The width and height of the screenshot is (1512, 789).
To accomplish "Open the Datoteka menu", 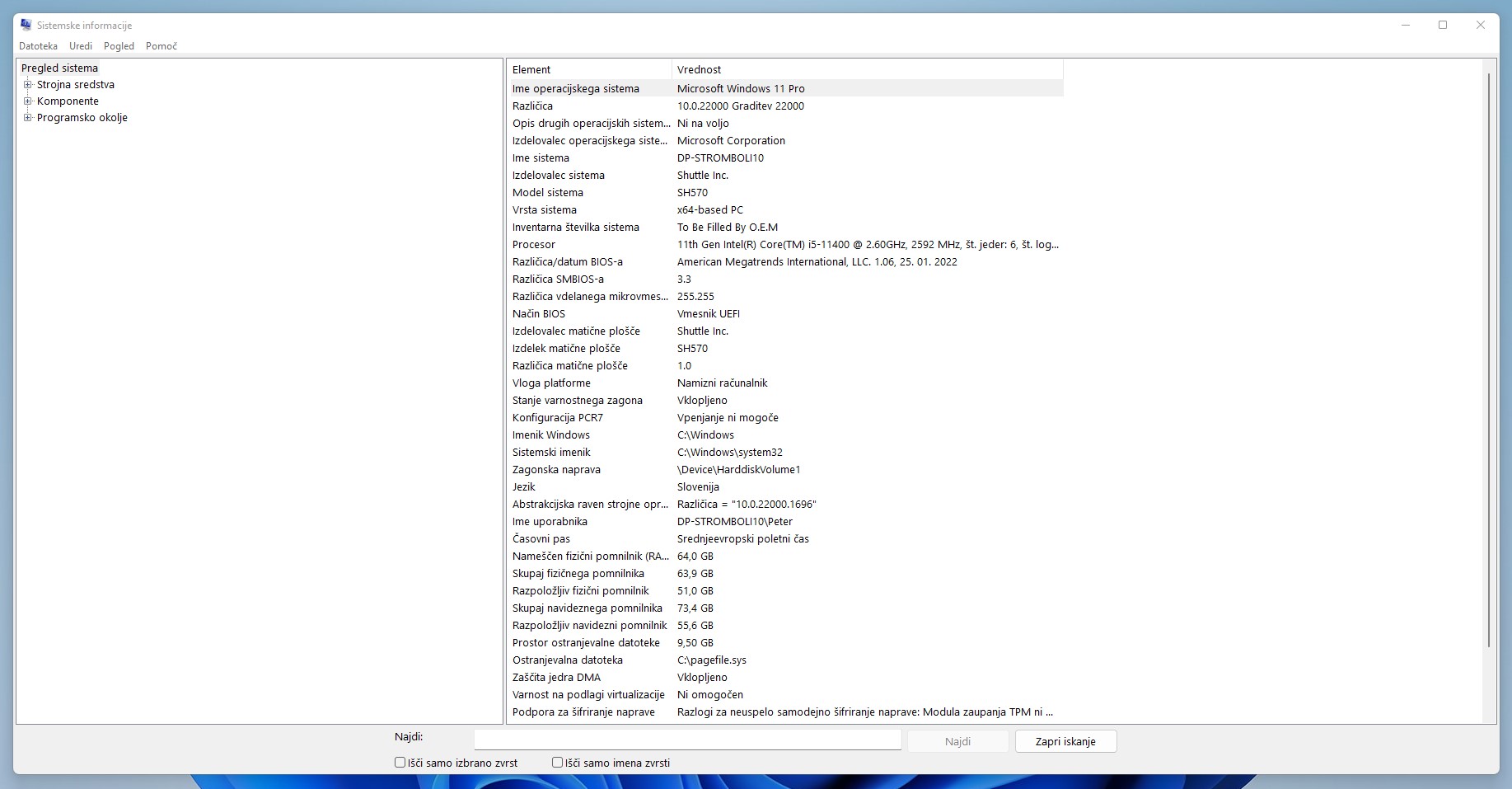I will (x=38, y=46).
